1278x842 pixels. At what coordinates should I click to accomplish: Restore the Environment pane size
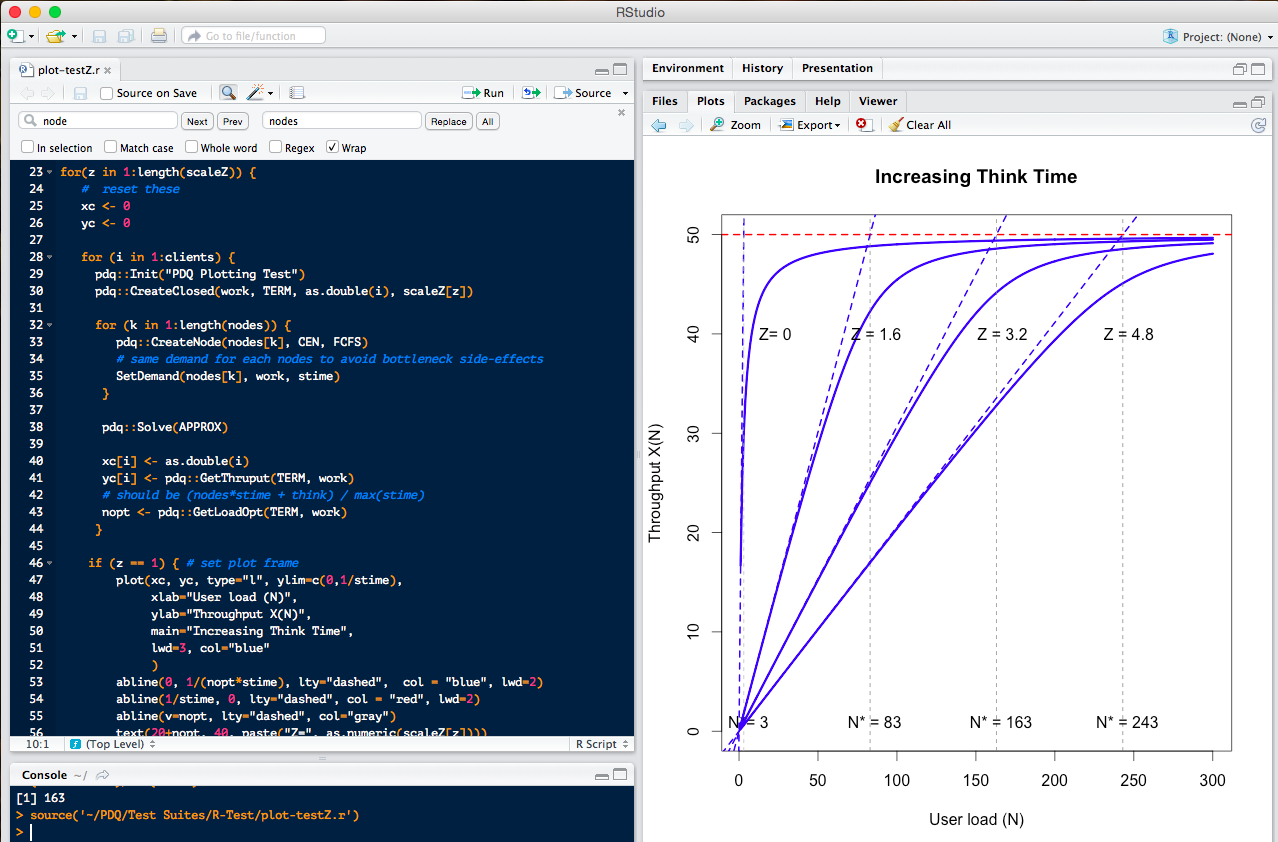point(1240,69)
